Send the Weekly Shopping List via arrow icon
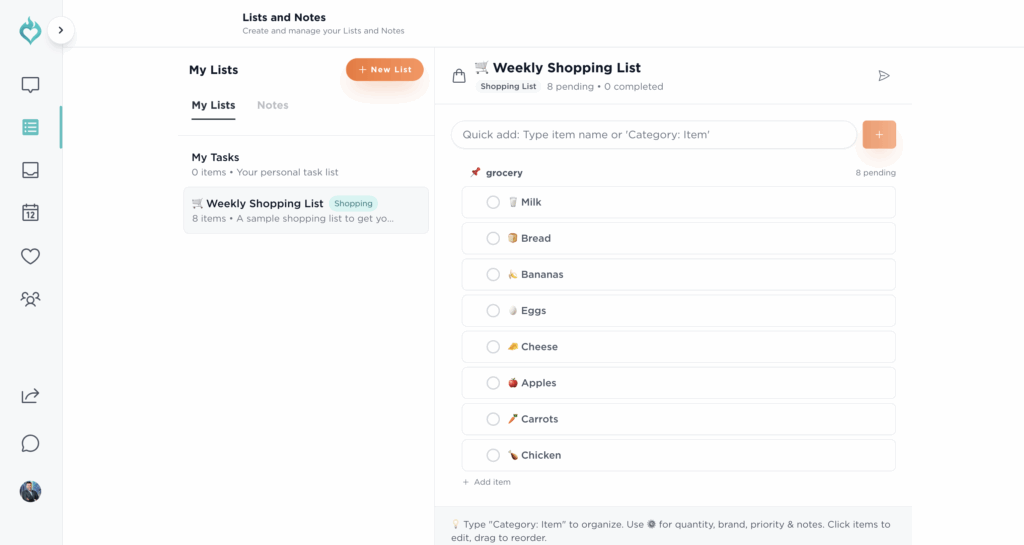1024x545 pixels. pyautogui.click(x=883, y=76)
